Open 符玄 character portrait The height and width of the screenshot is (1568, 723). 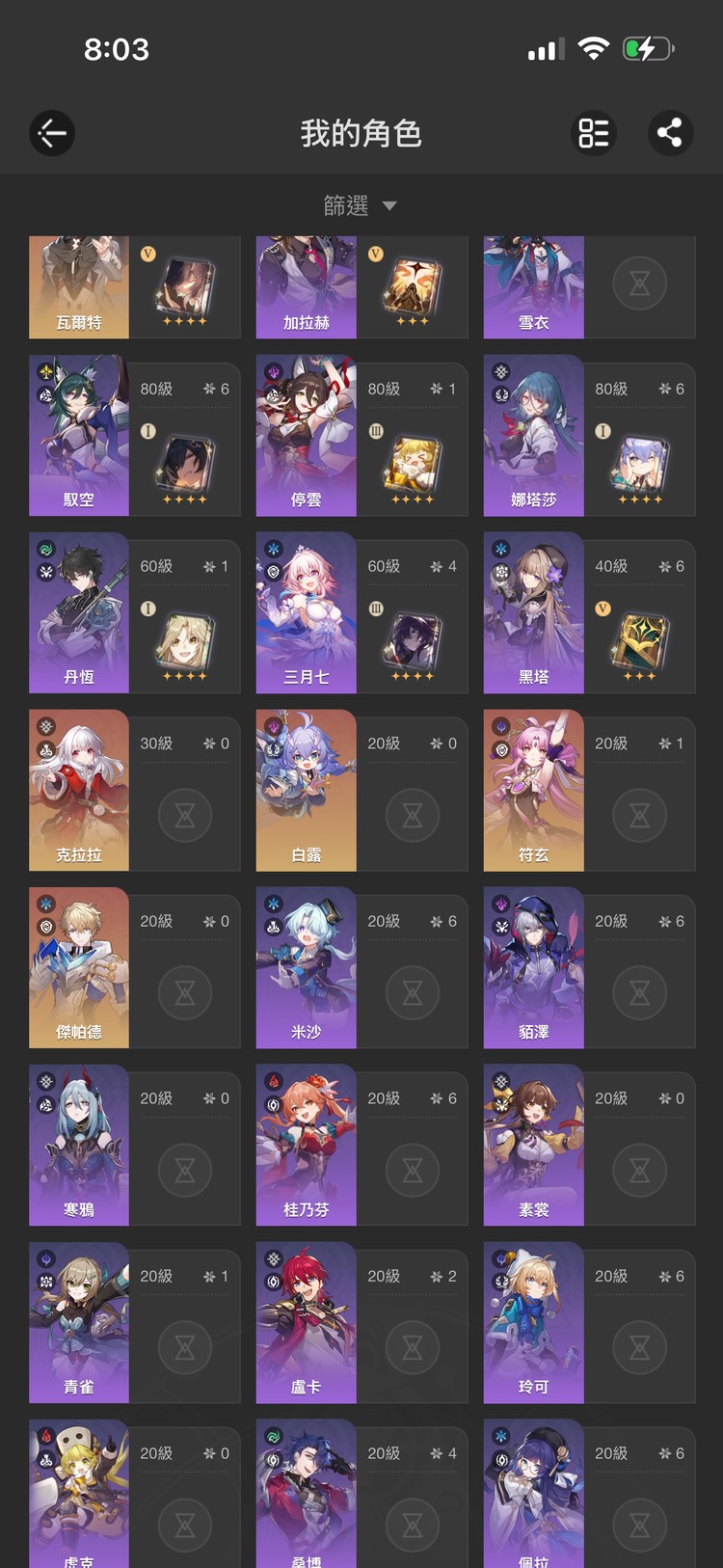(x=533, y=790)
